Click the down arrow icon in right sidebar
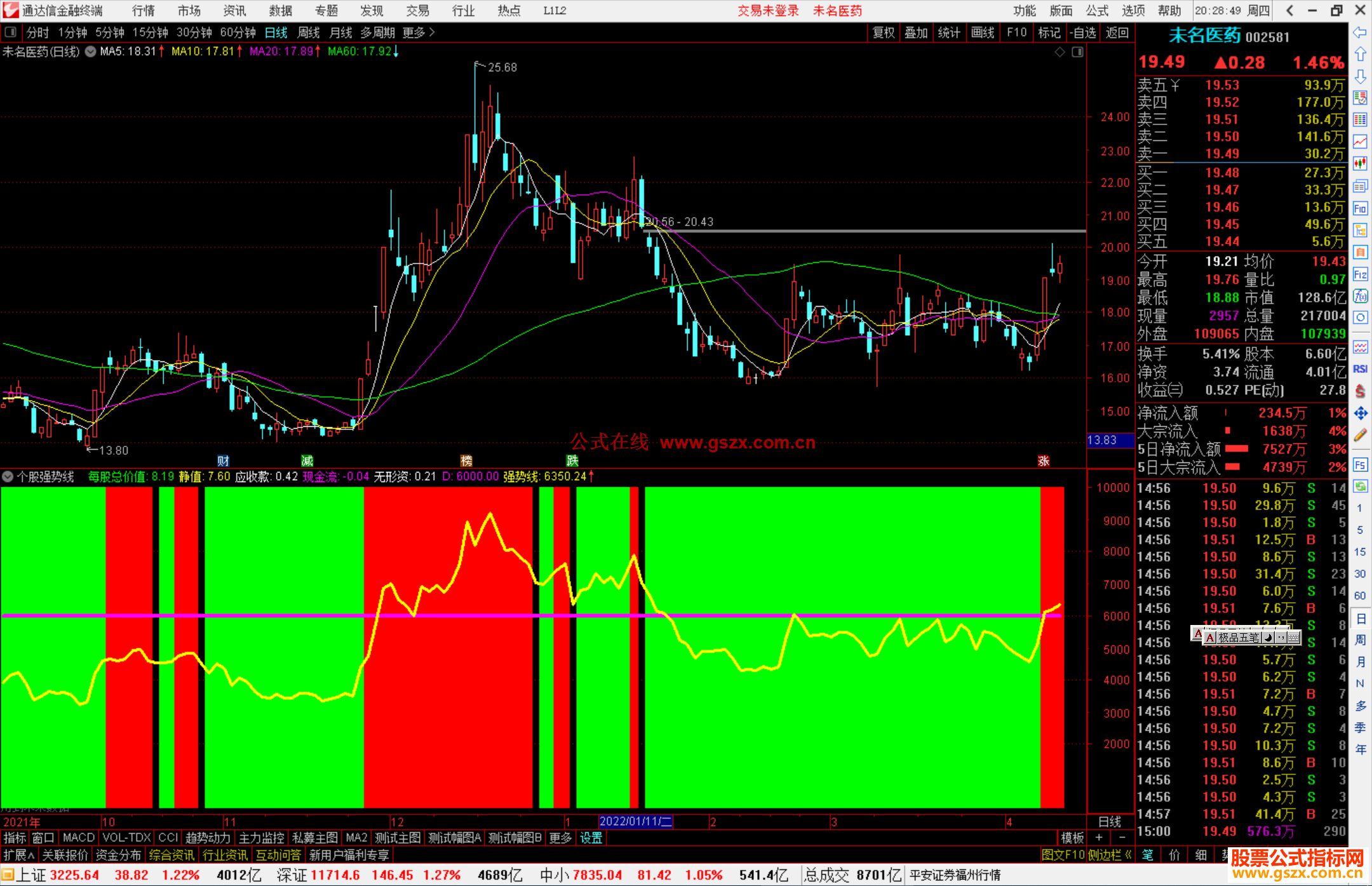 coord(1360,76)
